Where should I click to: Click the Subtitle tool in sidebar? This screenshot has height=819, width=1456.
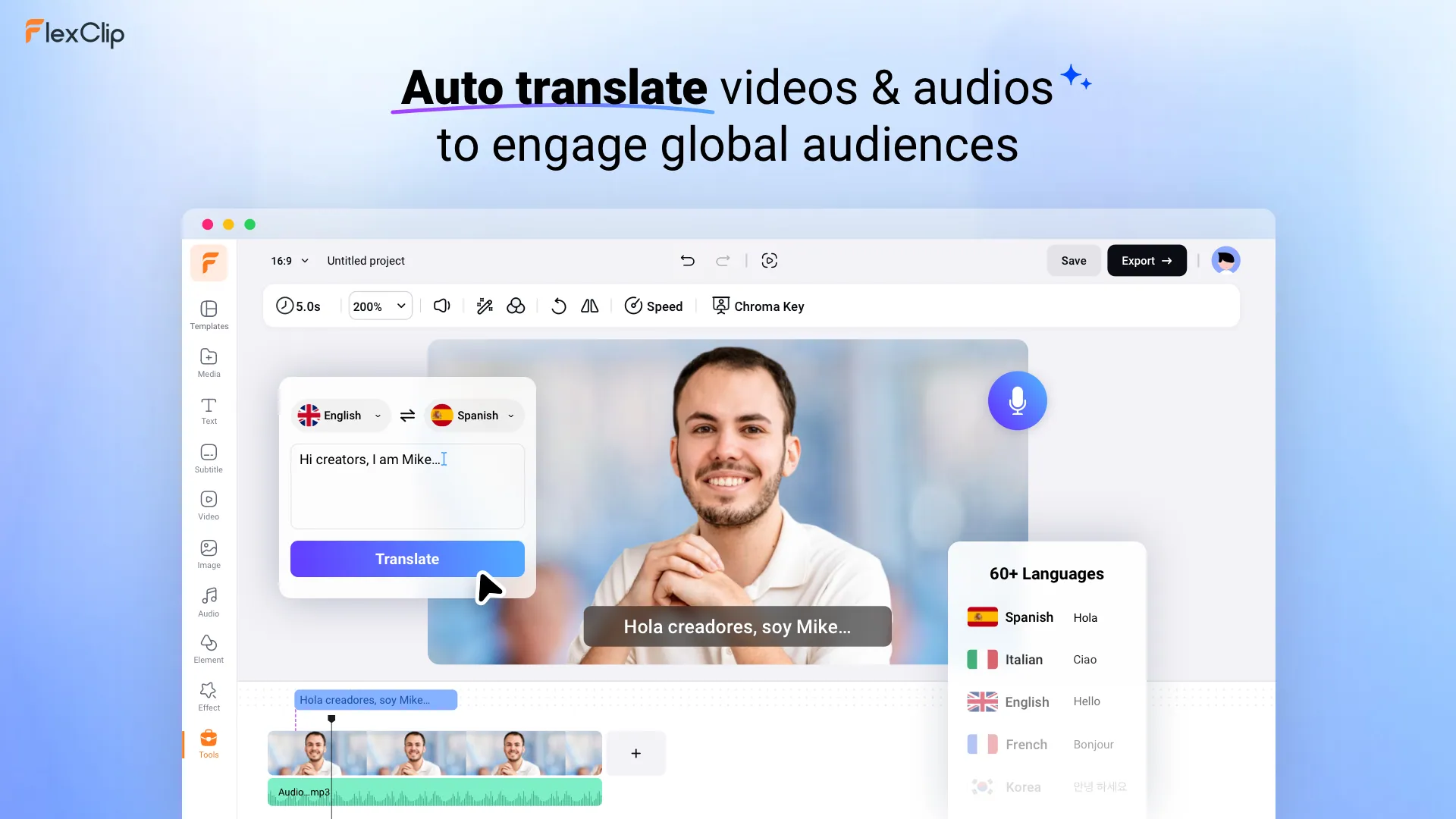[208, 458]
